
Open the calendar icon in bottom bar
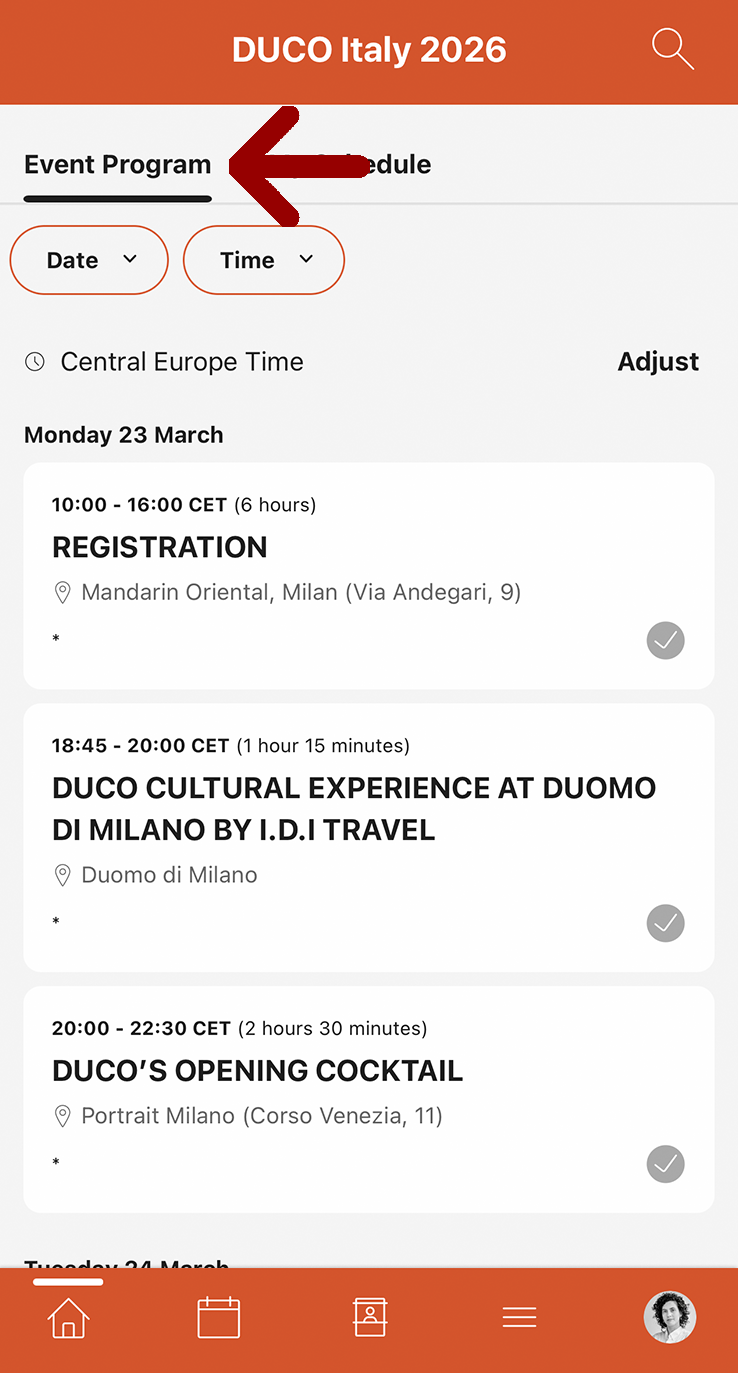(x=219, y=1318)
